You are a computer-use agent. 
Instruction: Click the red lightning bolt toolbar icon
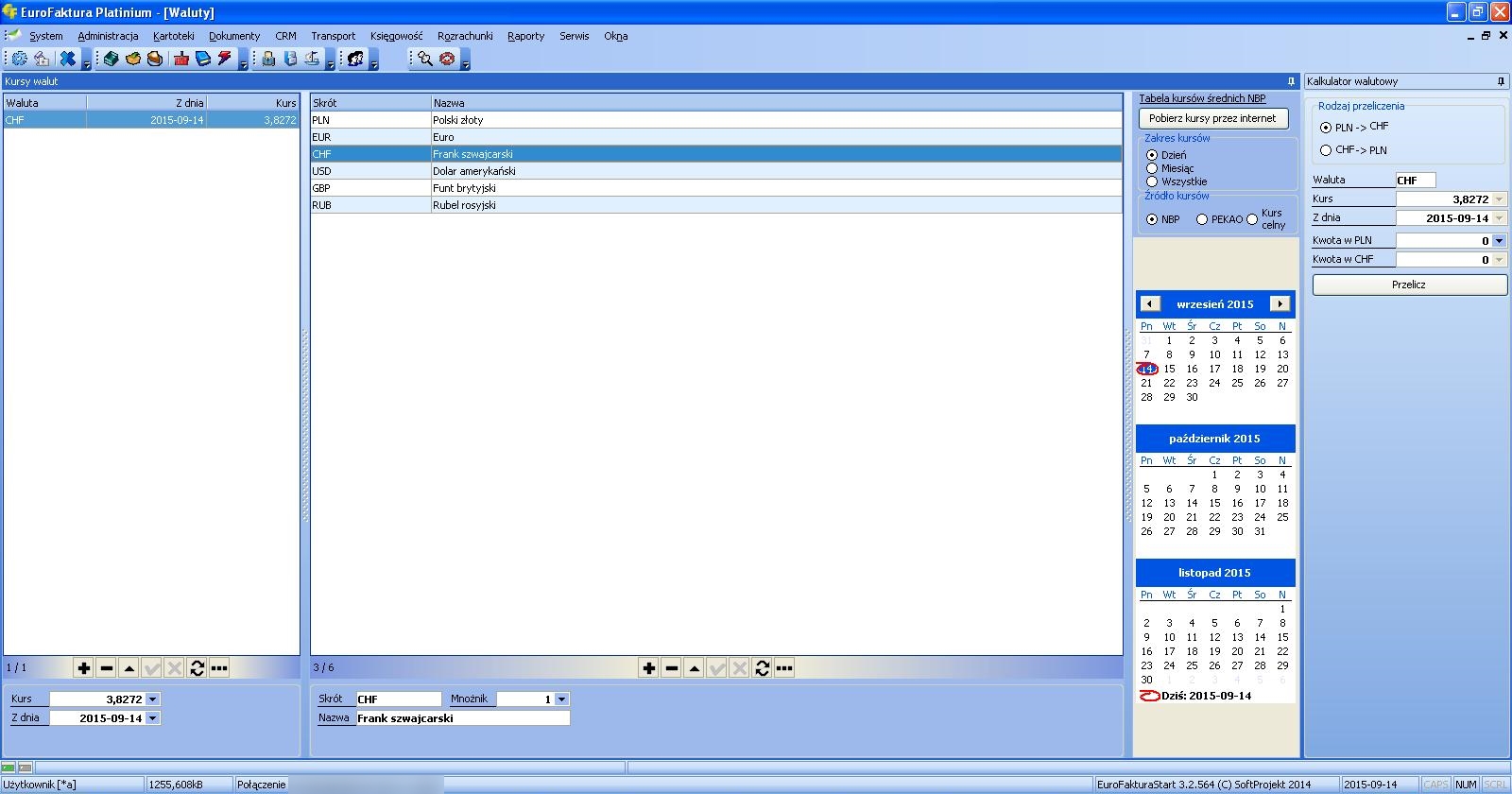pos(225,59)
